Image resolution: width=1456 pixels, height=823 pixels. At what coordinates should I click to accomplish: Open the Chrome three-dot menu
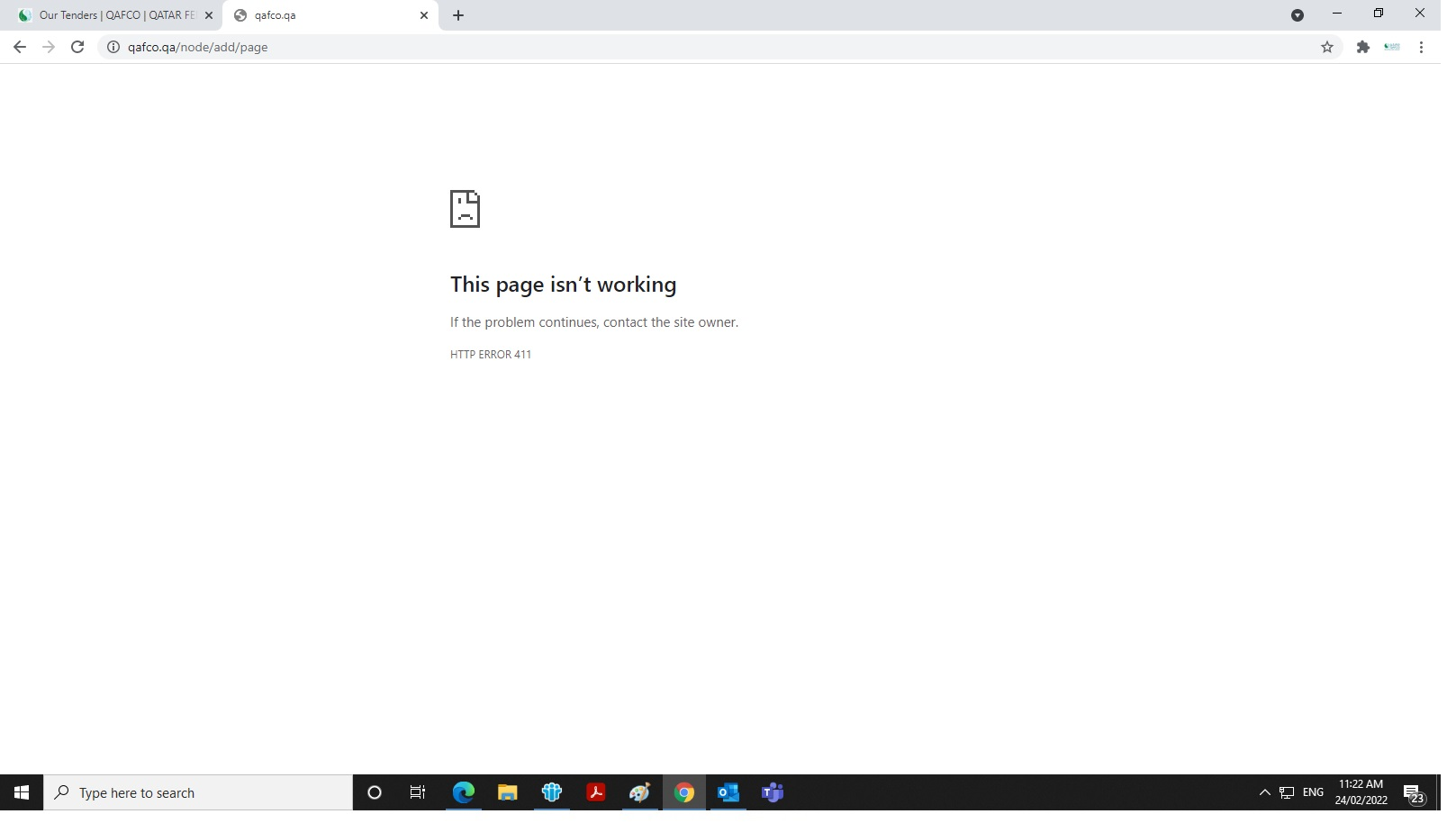[x=1423, y=47]
